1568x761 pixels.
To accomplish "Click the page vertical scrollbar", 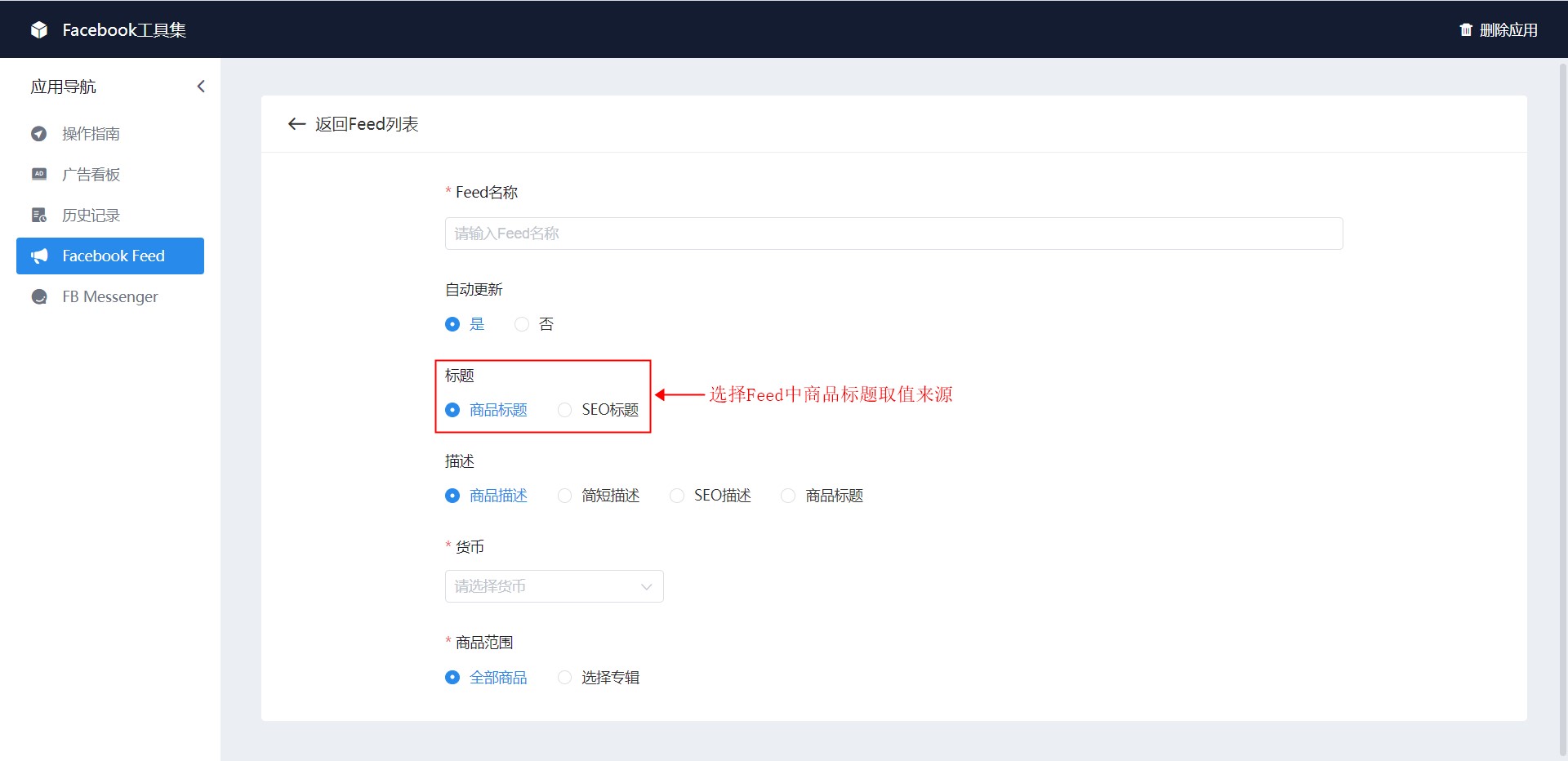I will click(1563, 408).
